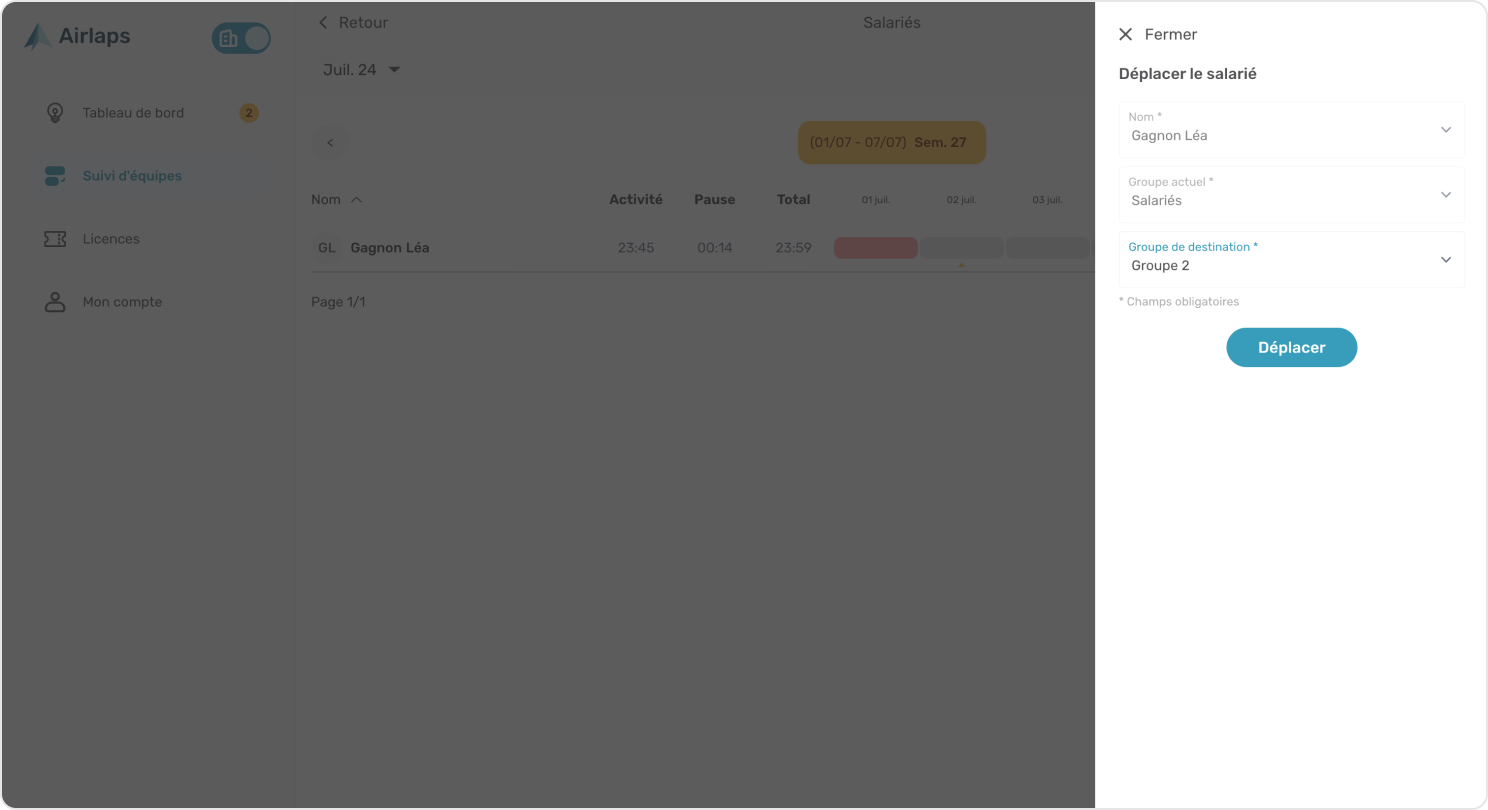Click the 00:14 pause value
This screenshot has height=810, width=1488.
(x=715, y=248)
